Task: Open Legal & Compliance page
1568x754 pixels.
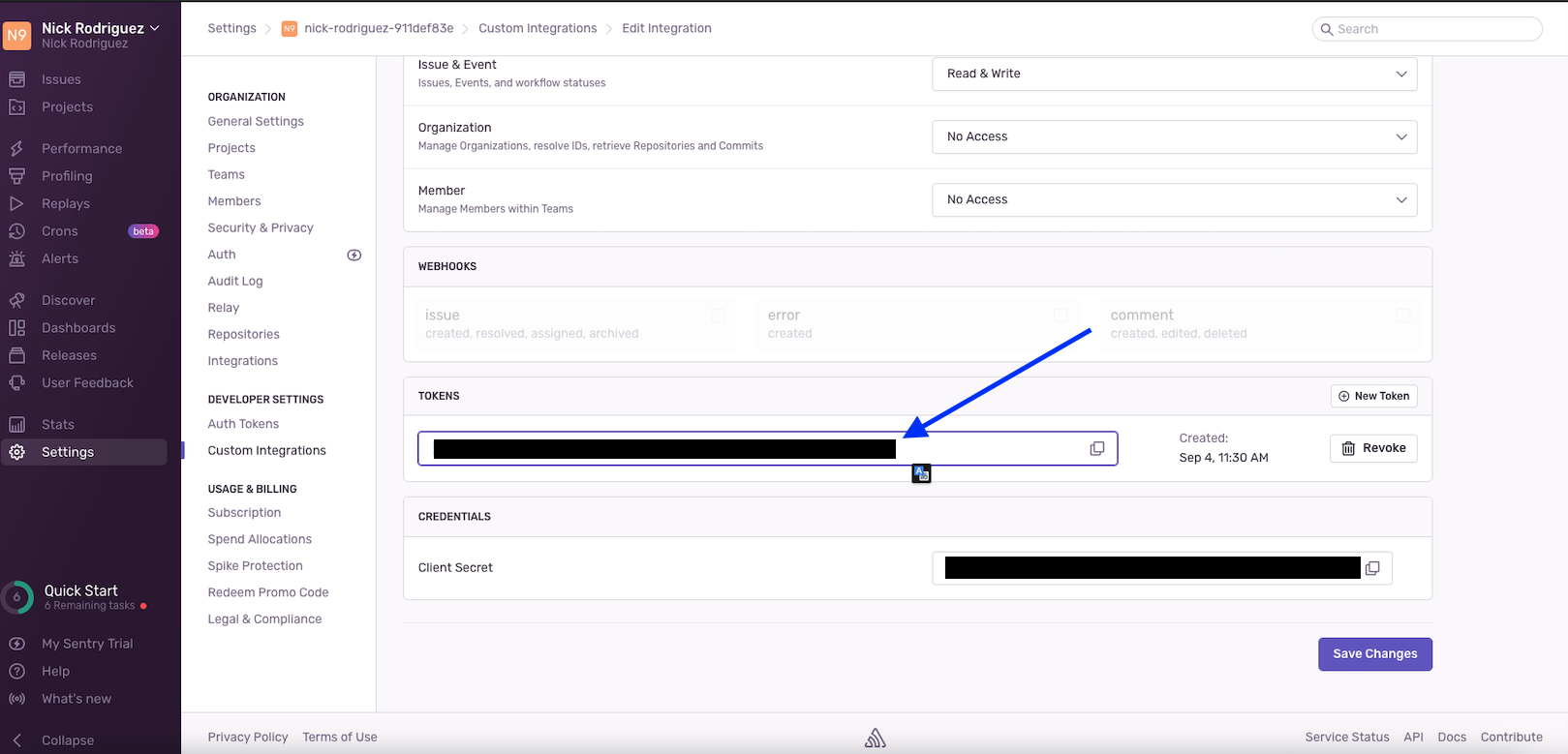Action: click(264, 618)
